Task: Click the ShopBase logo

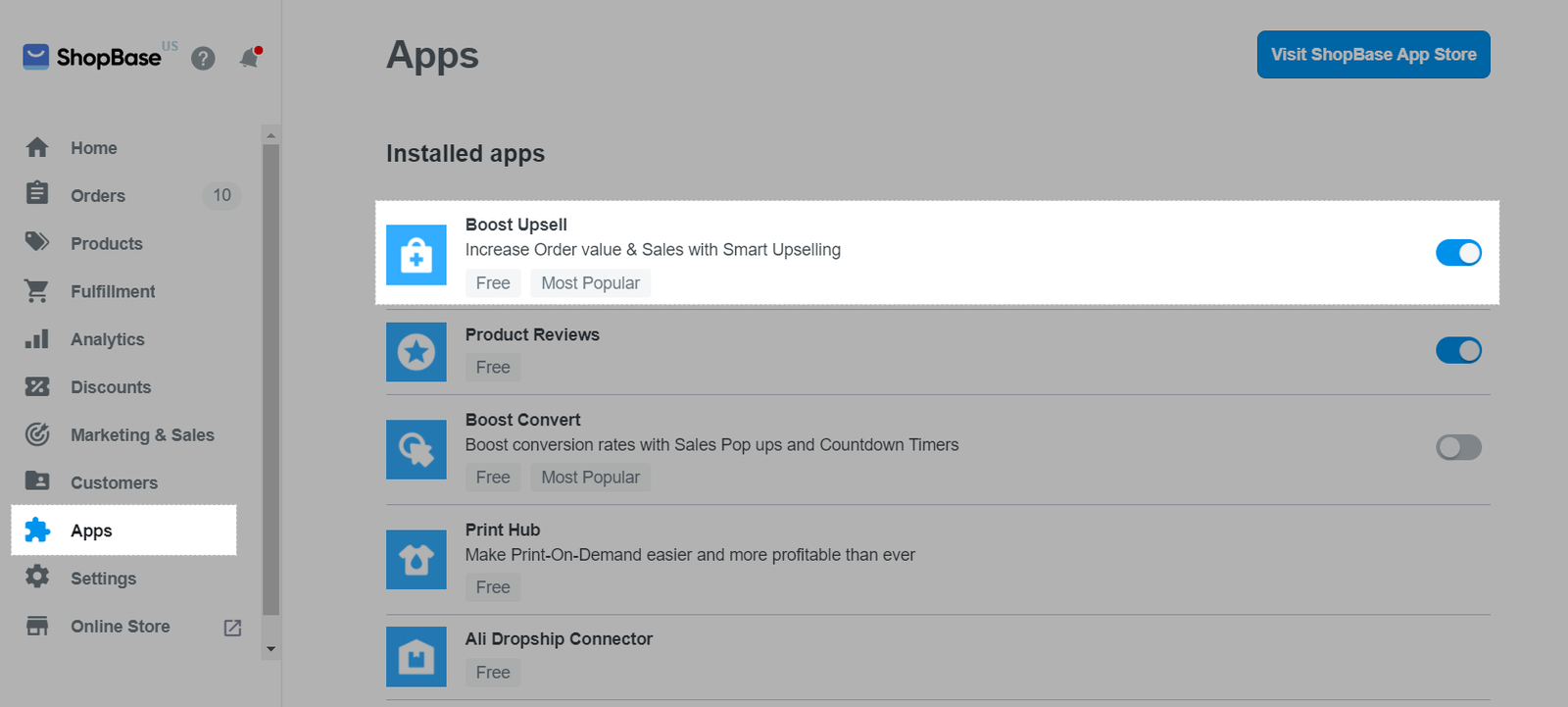Action: pos(92,57)
